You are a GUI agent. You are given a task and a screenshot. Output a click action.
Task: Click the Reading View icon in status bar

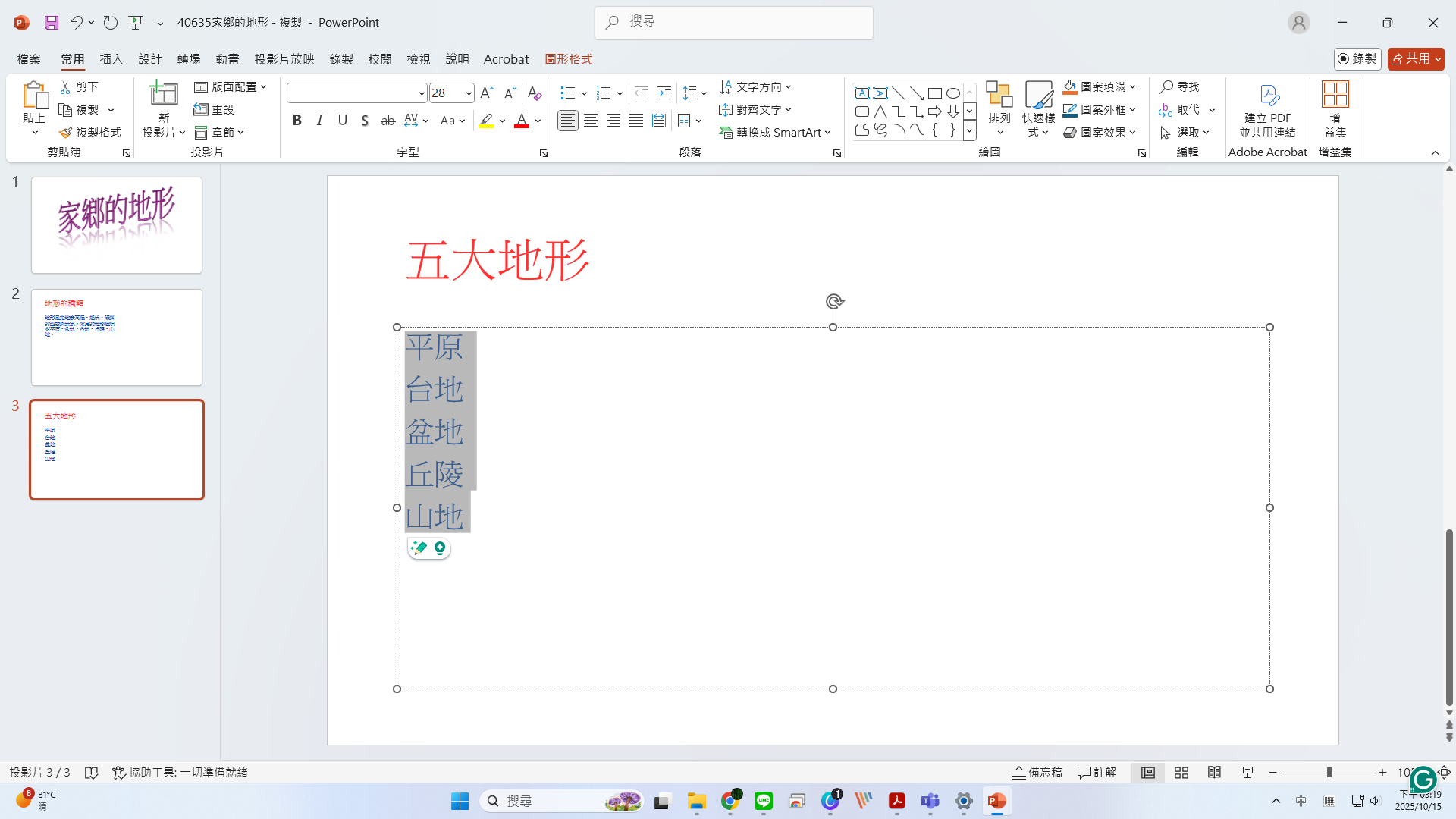point(1214,773)
